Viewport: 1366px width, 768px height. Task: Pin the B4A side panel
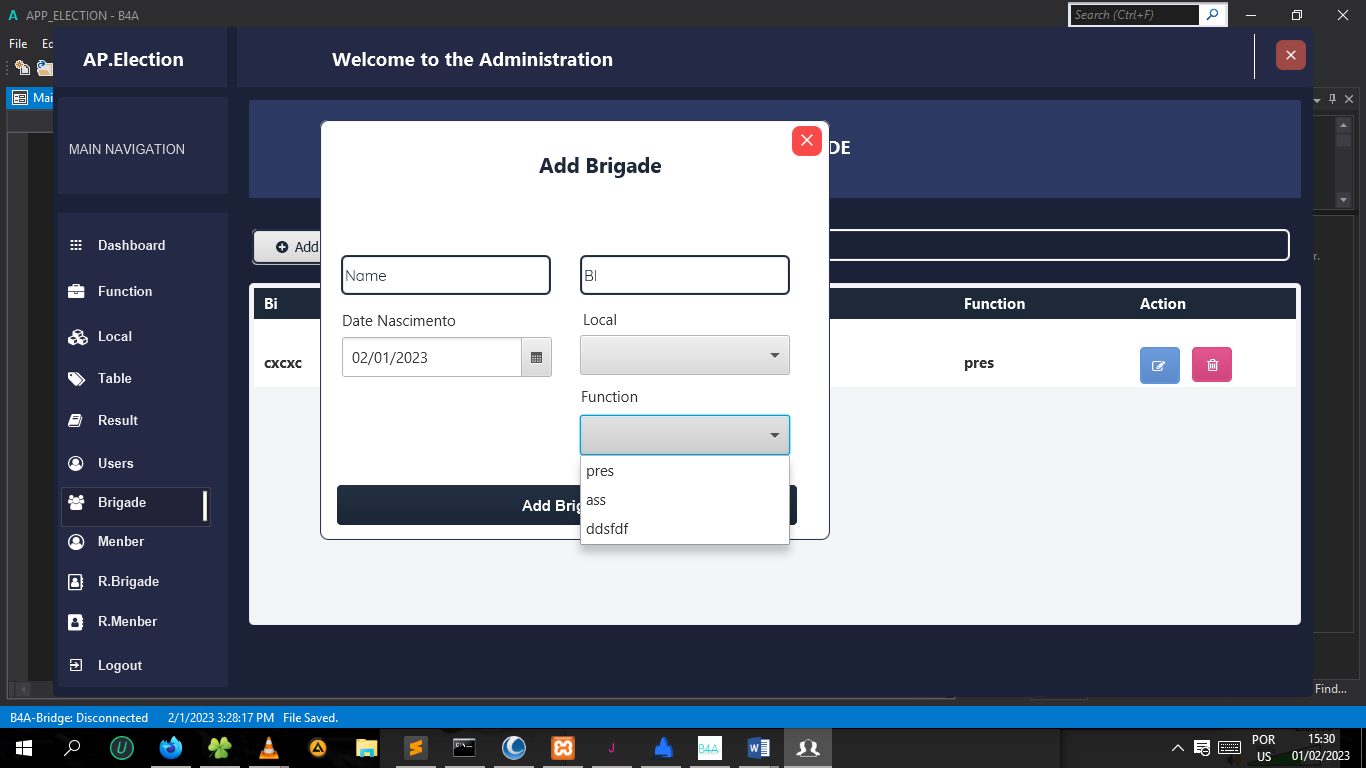1332,99
